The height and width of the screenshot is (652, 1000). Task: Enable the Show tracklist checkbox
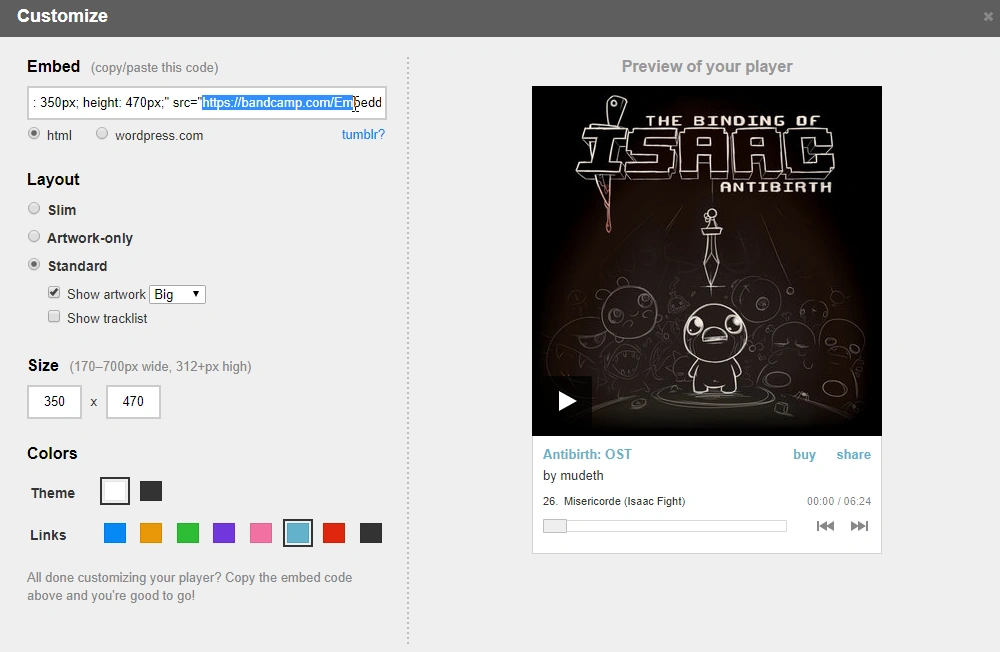click(54, 317)
